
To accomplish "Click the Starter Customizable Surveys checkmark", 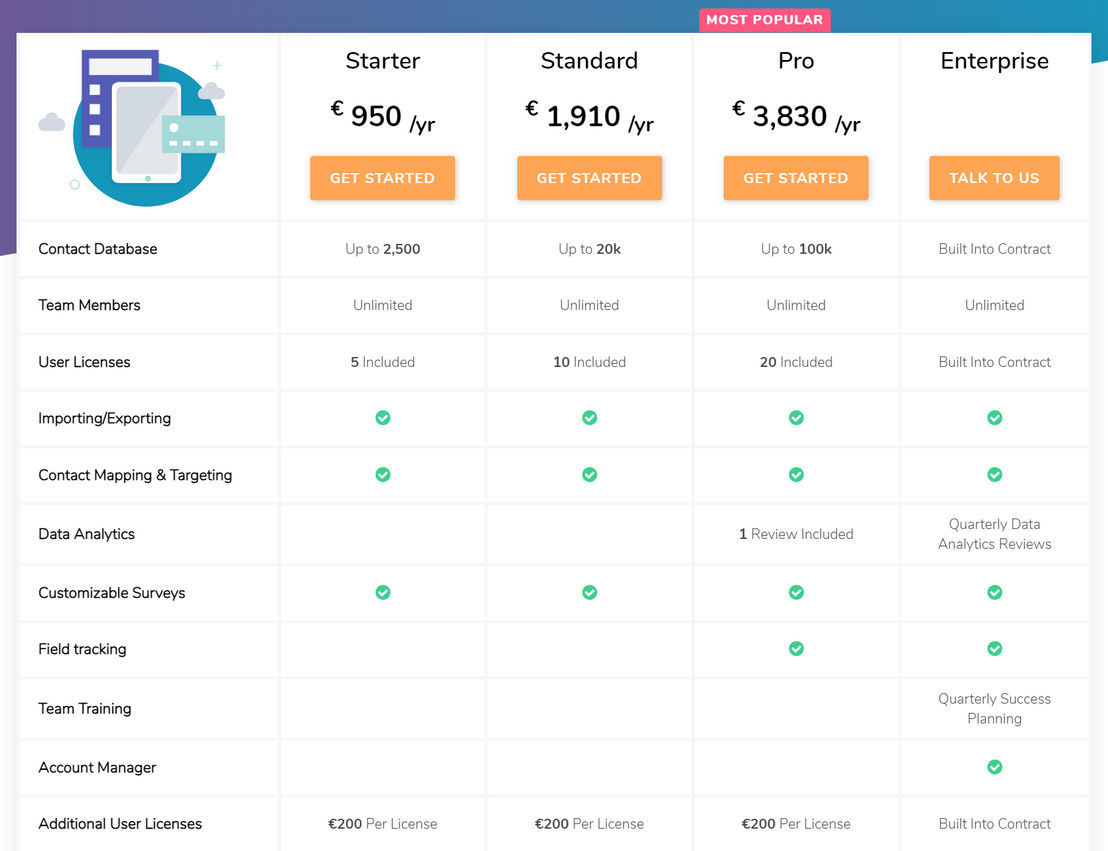I will point(383,592).
